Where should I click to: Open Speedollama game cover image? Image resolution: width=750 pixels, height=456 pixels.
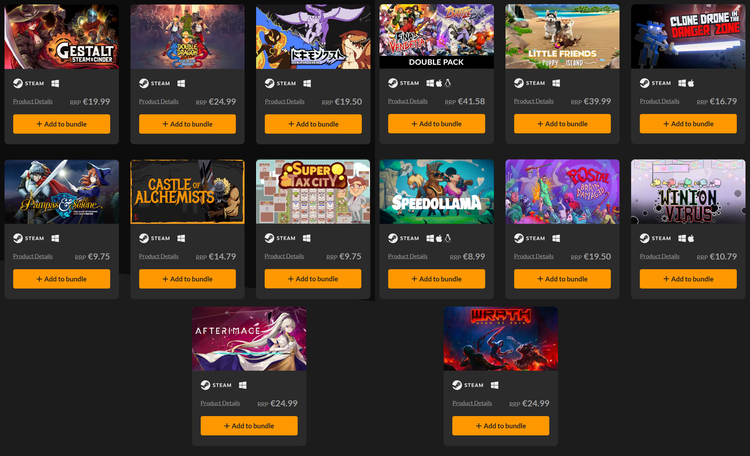437,192
